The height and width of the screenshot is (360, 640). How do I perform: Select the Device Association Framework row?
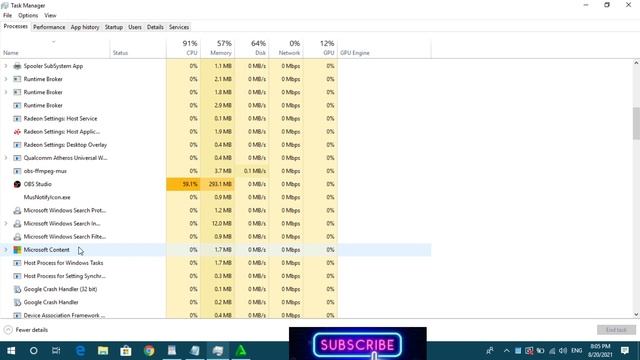tap(216, 315)
